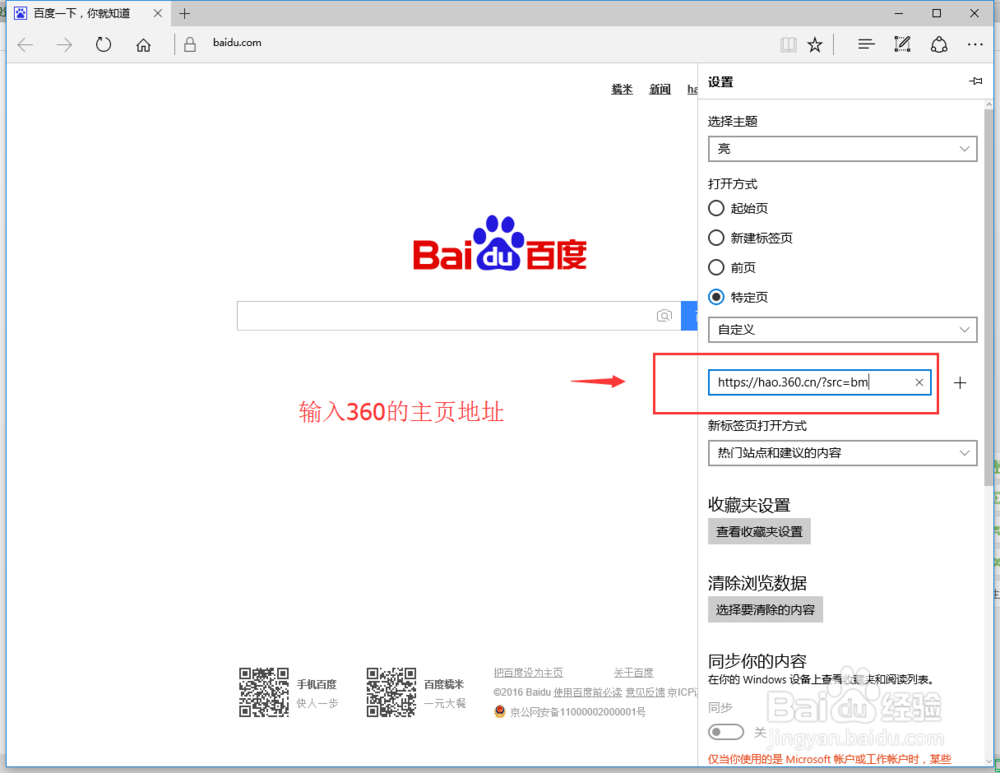Click the 京公网安备11000002000001号 text
Image resolution: width=1000 pixels, height=773 pixels.
(x=577, y=712)
